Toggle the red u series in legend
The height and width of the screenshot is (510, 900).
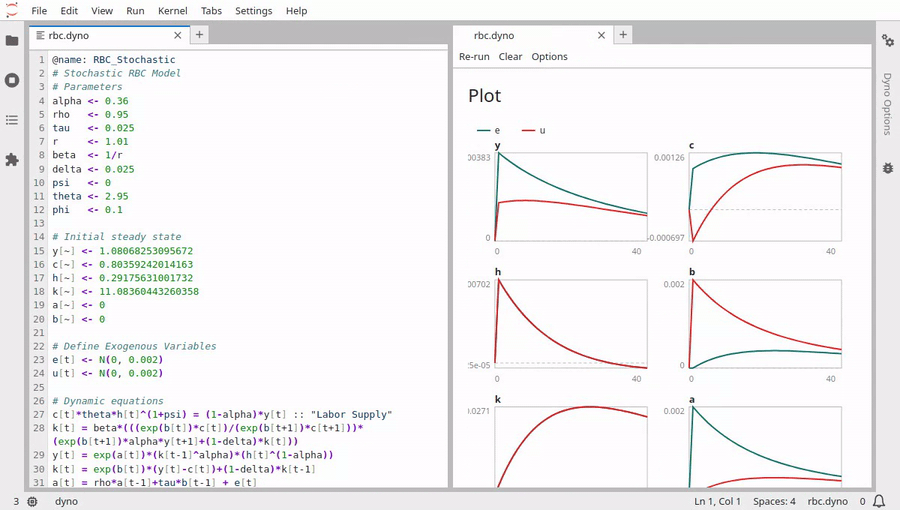pos(533,131)
